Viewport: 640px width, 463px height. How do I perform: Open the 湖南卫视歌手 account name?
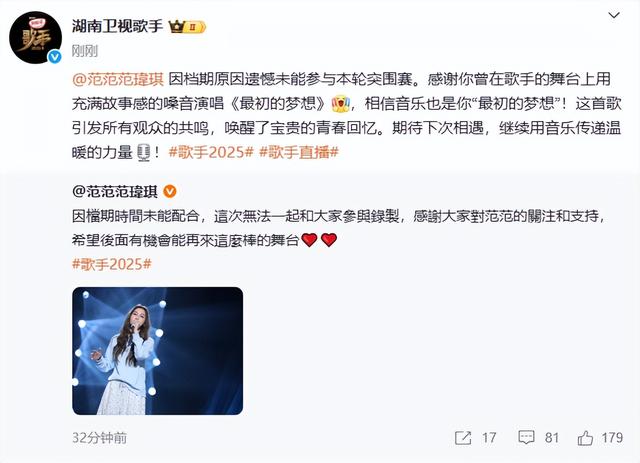coord(118,27)
